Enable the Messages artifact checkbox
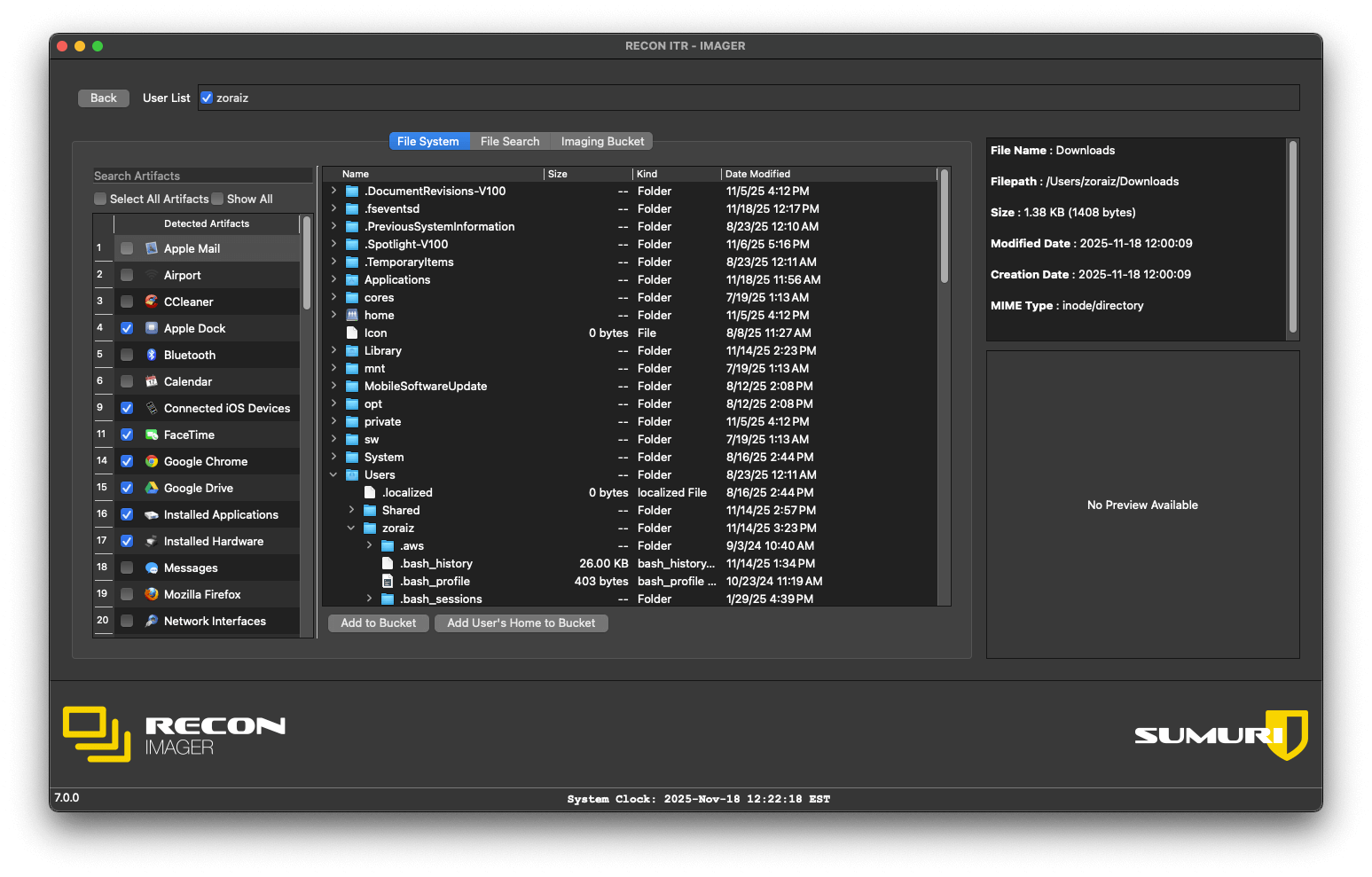Image resolution: width=1372 pixels, height=877 pixels. point(126,568)
